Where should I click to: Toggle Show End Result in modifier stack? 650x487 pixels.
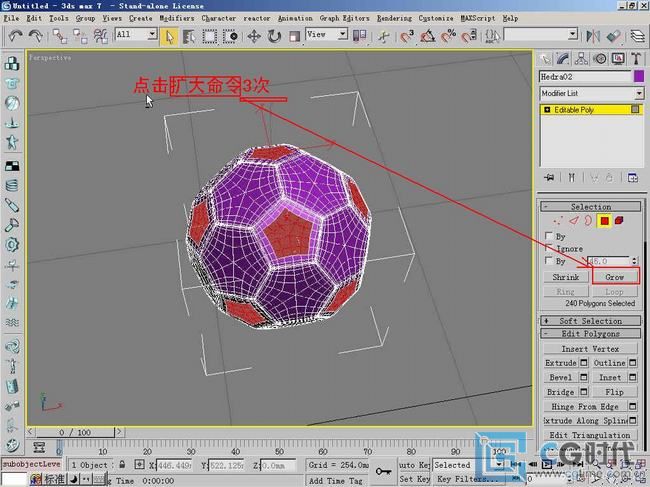(x=572, y=177)
